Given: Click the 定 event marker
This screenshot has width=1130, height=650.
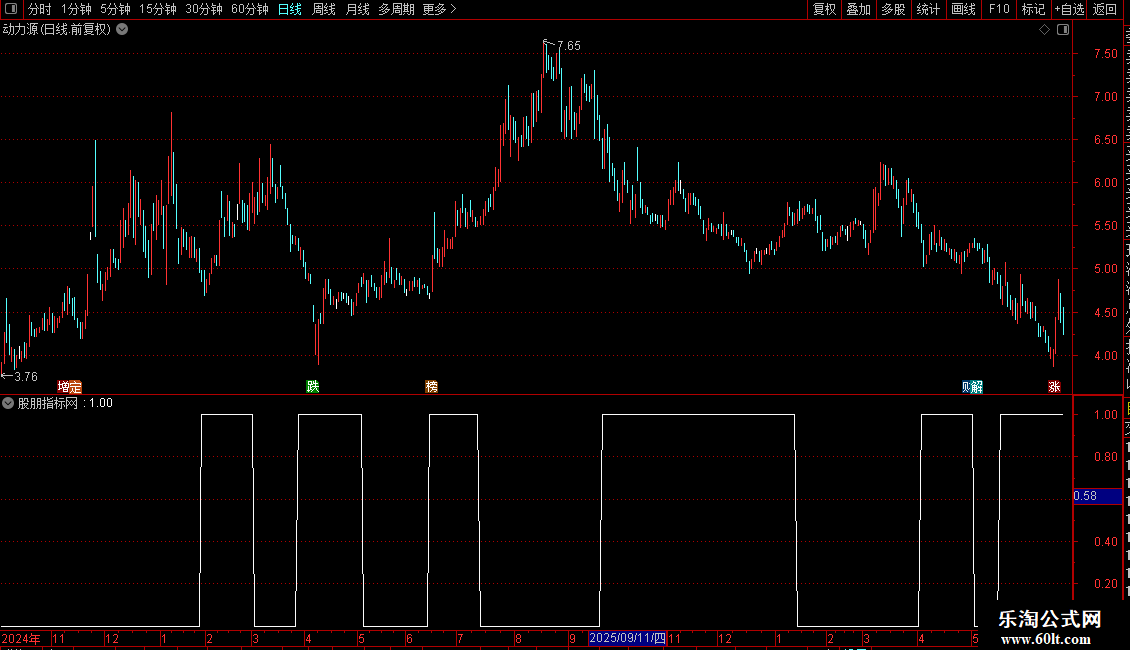Looking at the screenshot, I should tap(76, 387).
